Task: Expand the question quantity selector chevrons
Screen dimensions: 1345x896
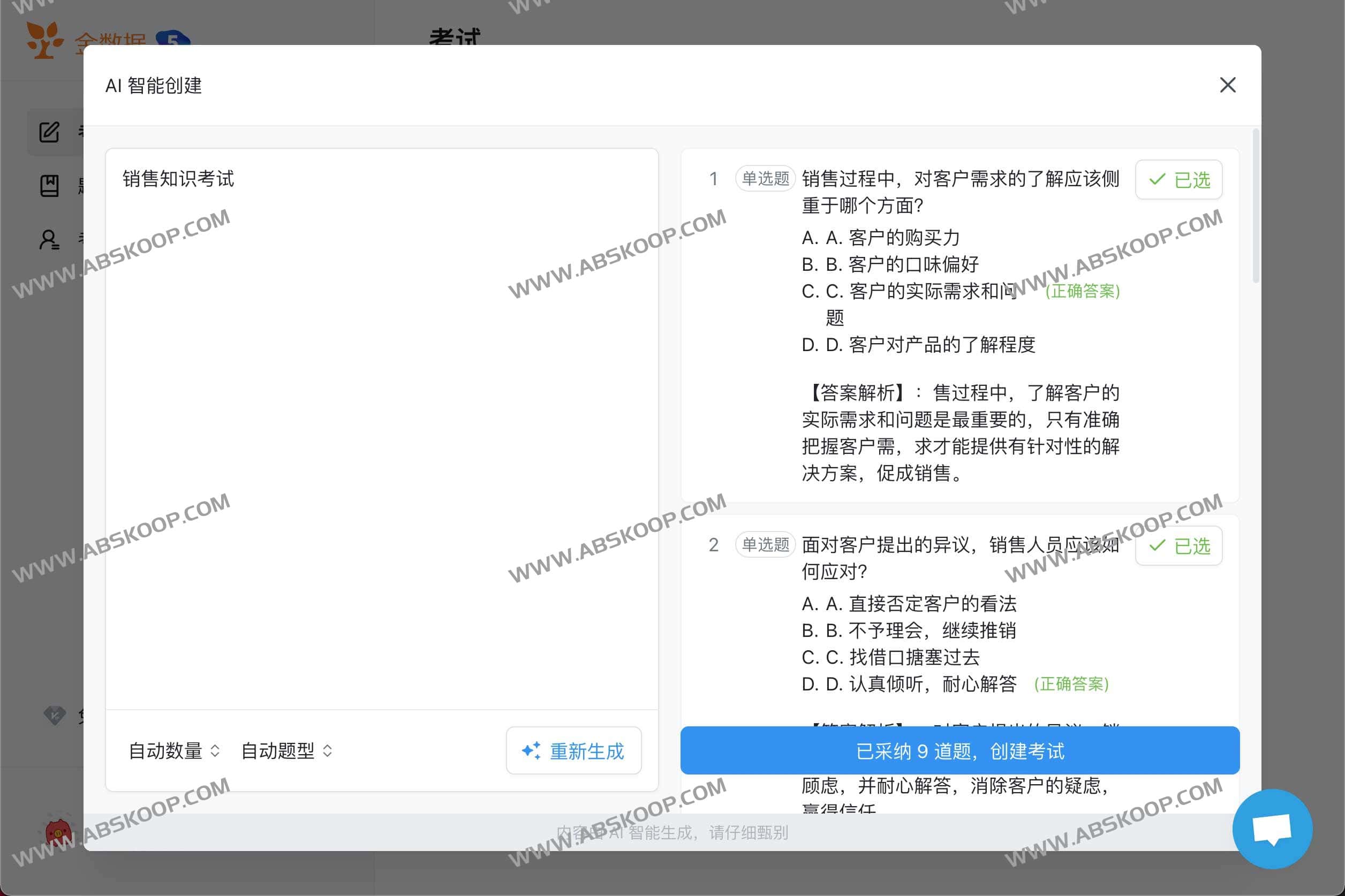Action: pos(216,750)
